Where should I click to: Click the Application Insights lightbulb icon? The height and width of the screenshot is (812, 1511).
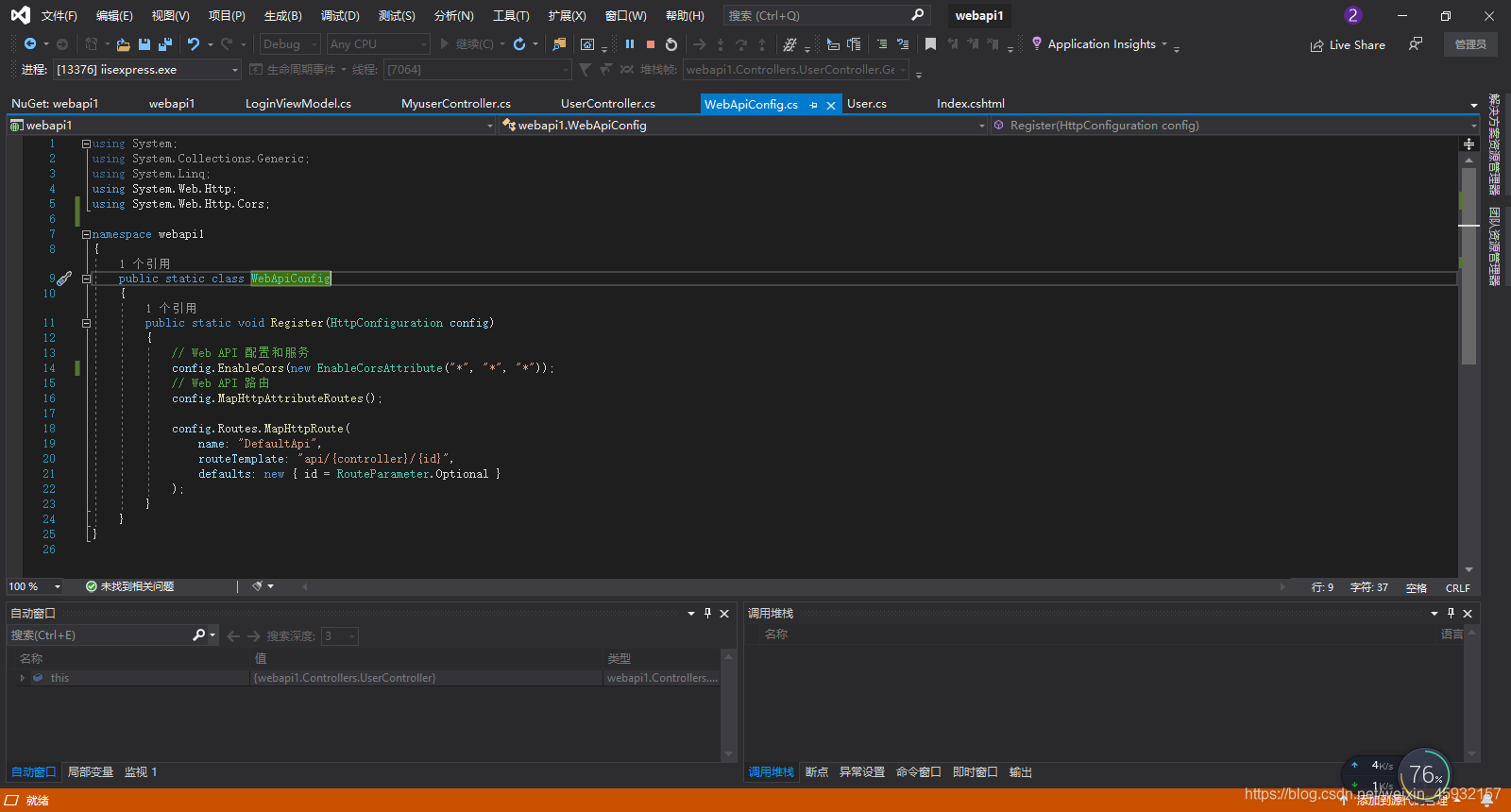point(1037,43)
